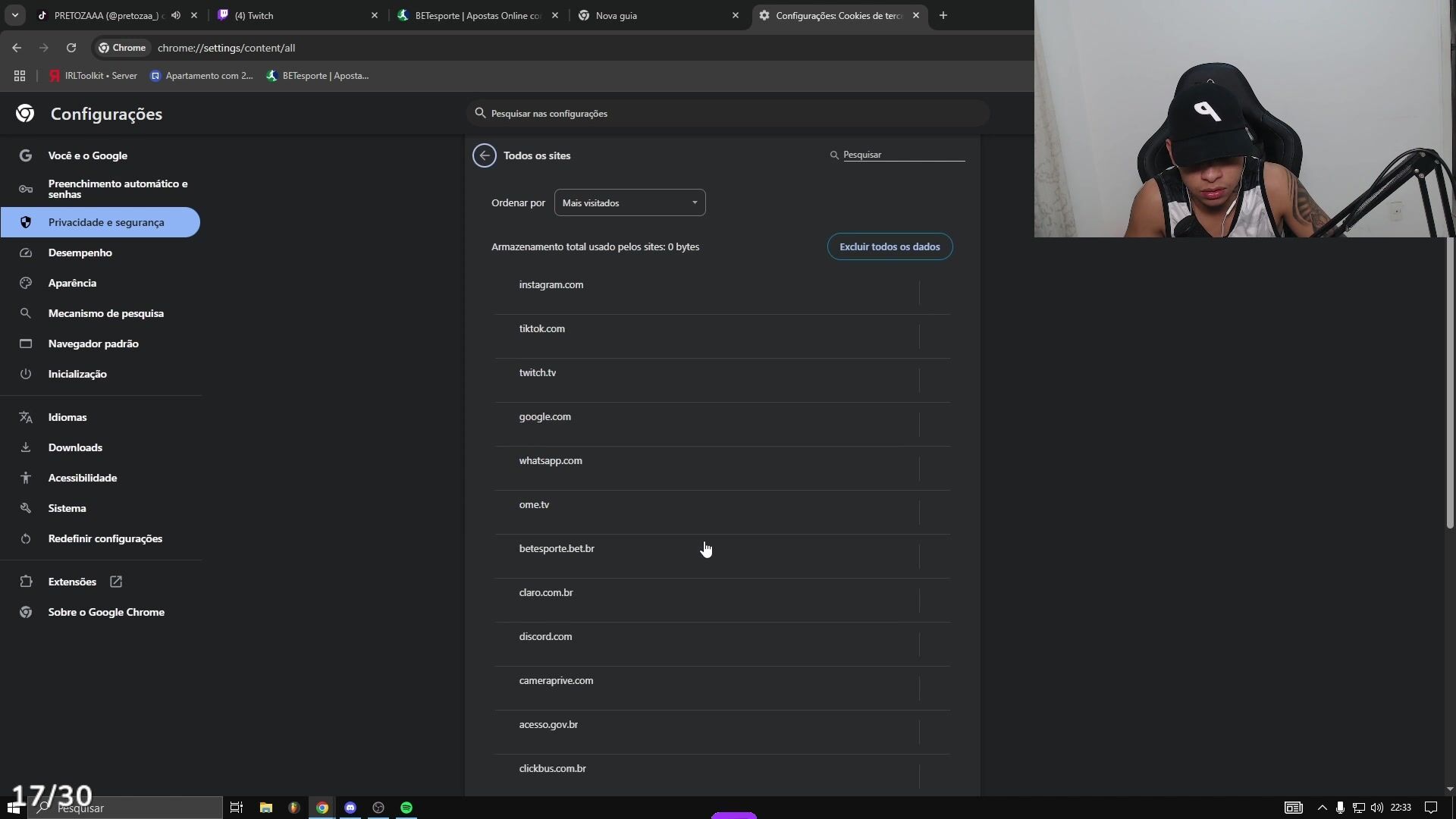Viewport: 1456px width, 819px height.
Task: Open the BETesporte bookmark in bookmarks bar
Action: [318, 76]
